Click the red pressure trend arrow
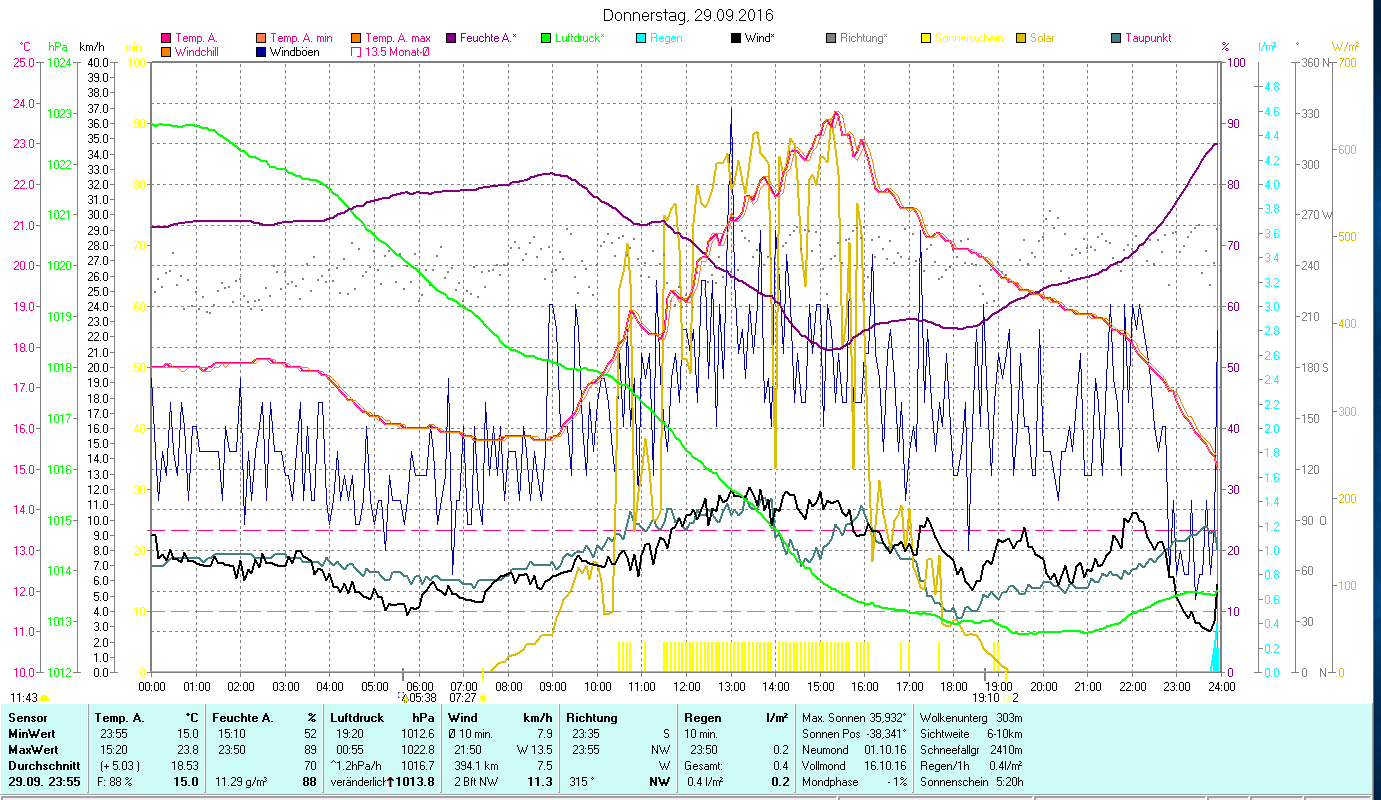Viewport: 1381px width, 800px height. [390, 782]
